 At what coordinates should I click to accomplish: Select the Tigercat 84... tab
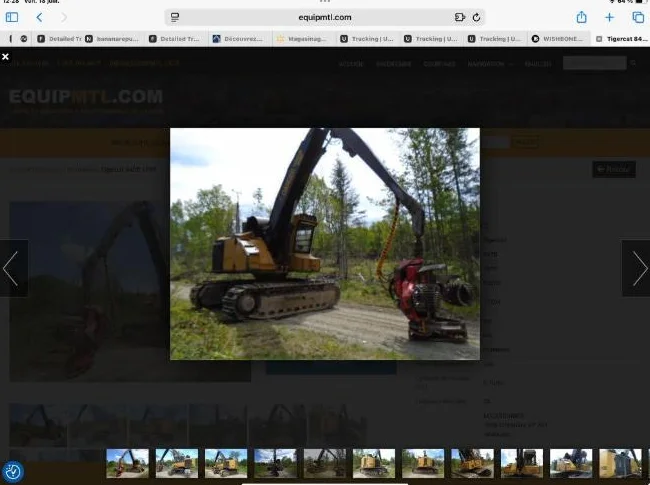pos(621,39)
